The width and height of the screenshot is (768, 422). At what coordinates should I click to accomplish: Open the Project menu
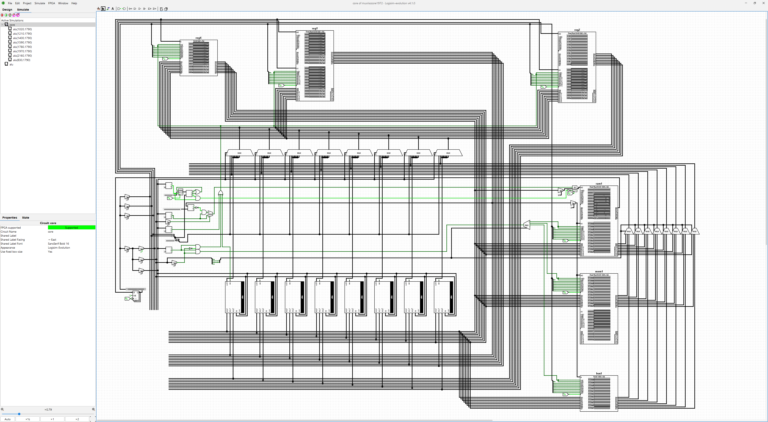pos(27,3)
